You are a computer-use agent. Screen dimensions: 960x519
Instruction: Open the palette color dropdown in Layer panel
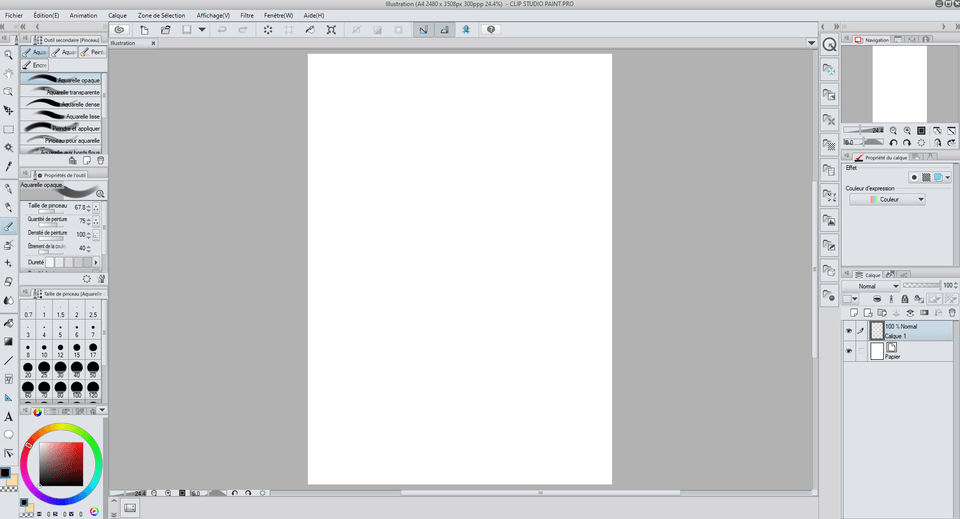pos(850,299)
